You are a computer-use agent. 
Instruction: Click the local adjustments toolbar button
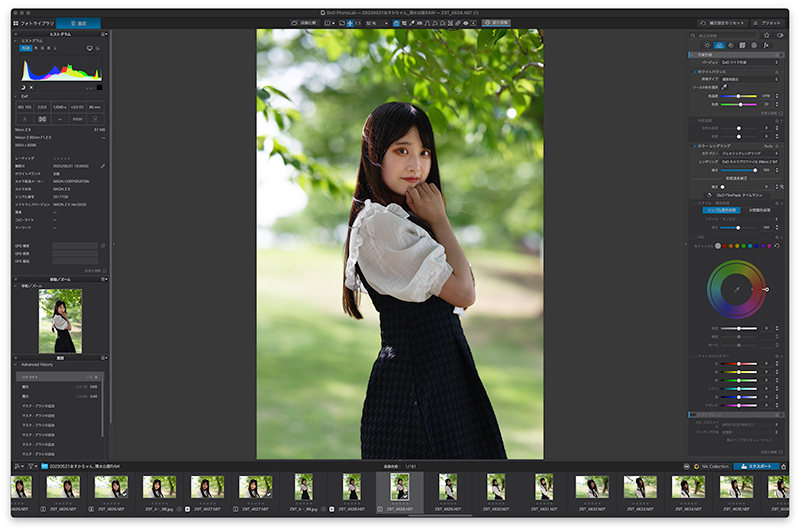496,23
